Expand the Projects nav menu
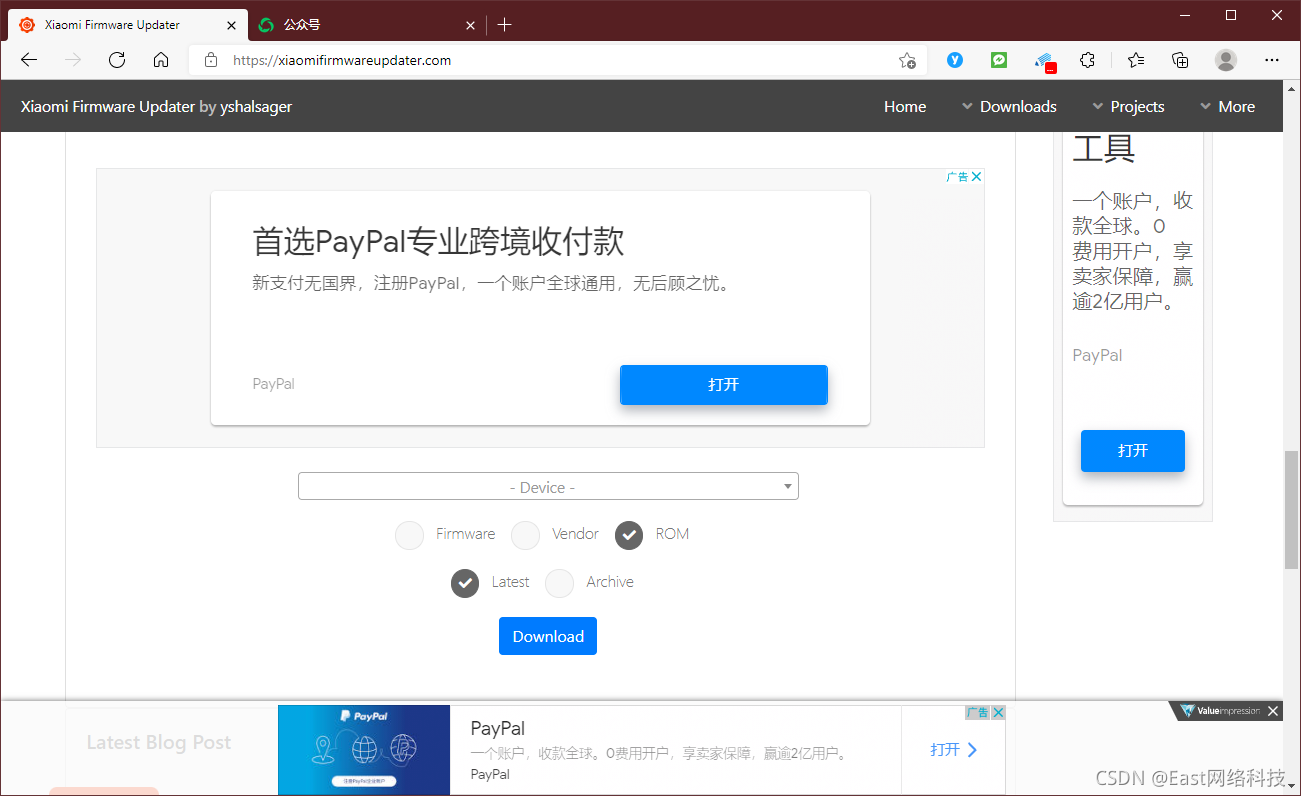This screenshot has height=796, width=1301. [x=1128, y=107]
